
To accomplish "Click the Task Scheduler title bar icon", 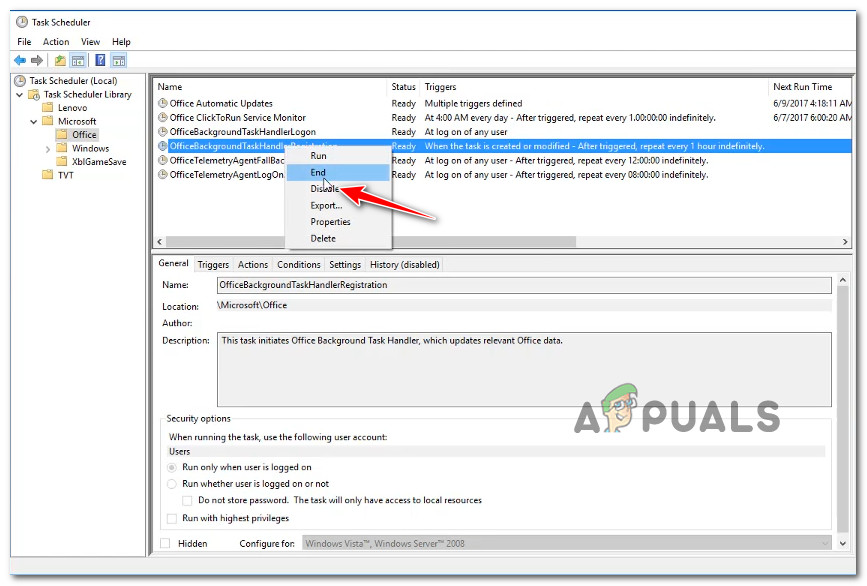I will coord(22,22).
